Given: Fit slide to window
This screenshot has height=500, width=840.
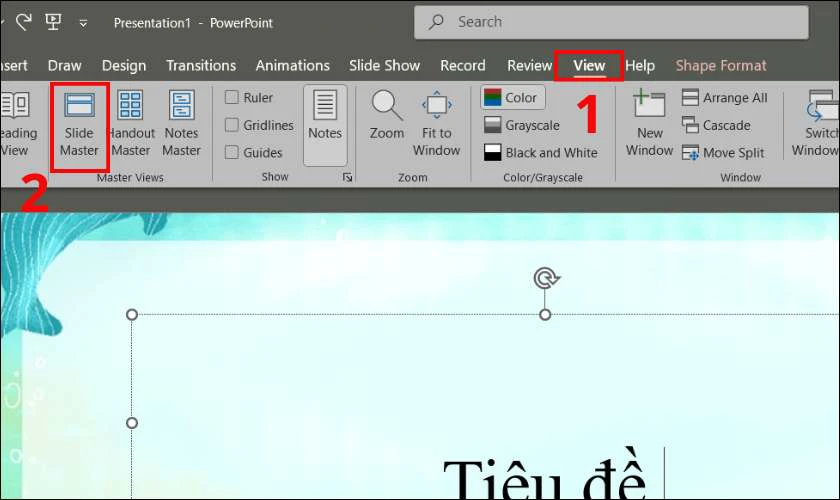Looking at the screenshot, I should (x=437, y=124).
